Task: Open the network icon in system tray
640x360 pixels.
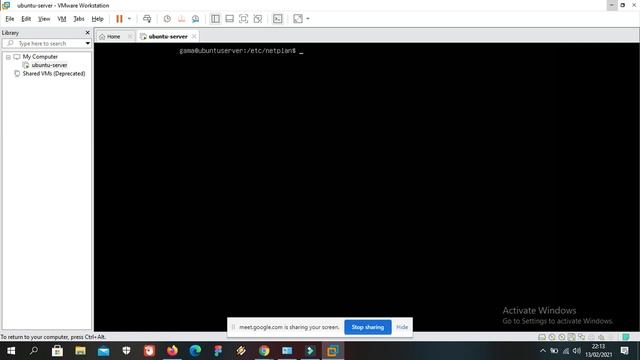Action: coord(566,351)
